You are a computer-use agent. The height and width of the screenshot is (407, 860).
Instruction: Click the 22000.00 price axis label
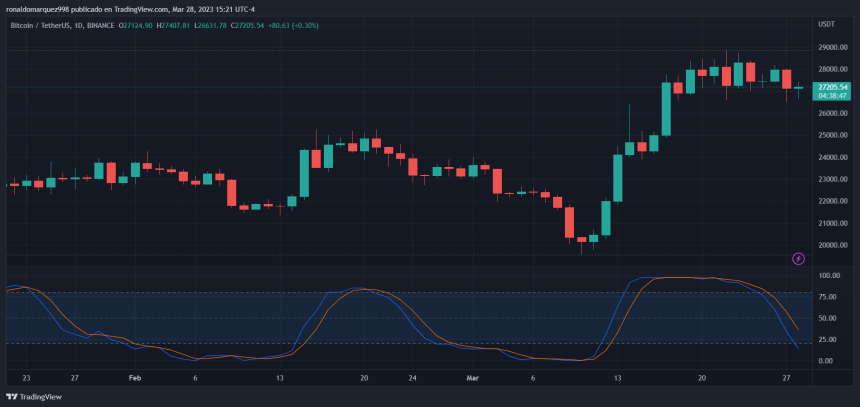tap(833, 201)
